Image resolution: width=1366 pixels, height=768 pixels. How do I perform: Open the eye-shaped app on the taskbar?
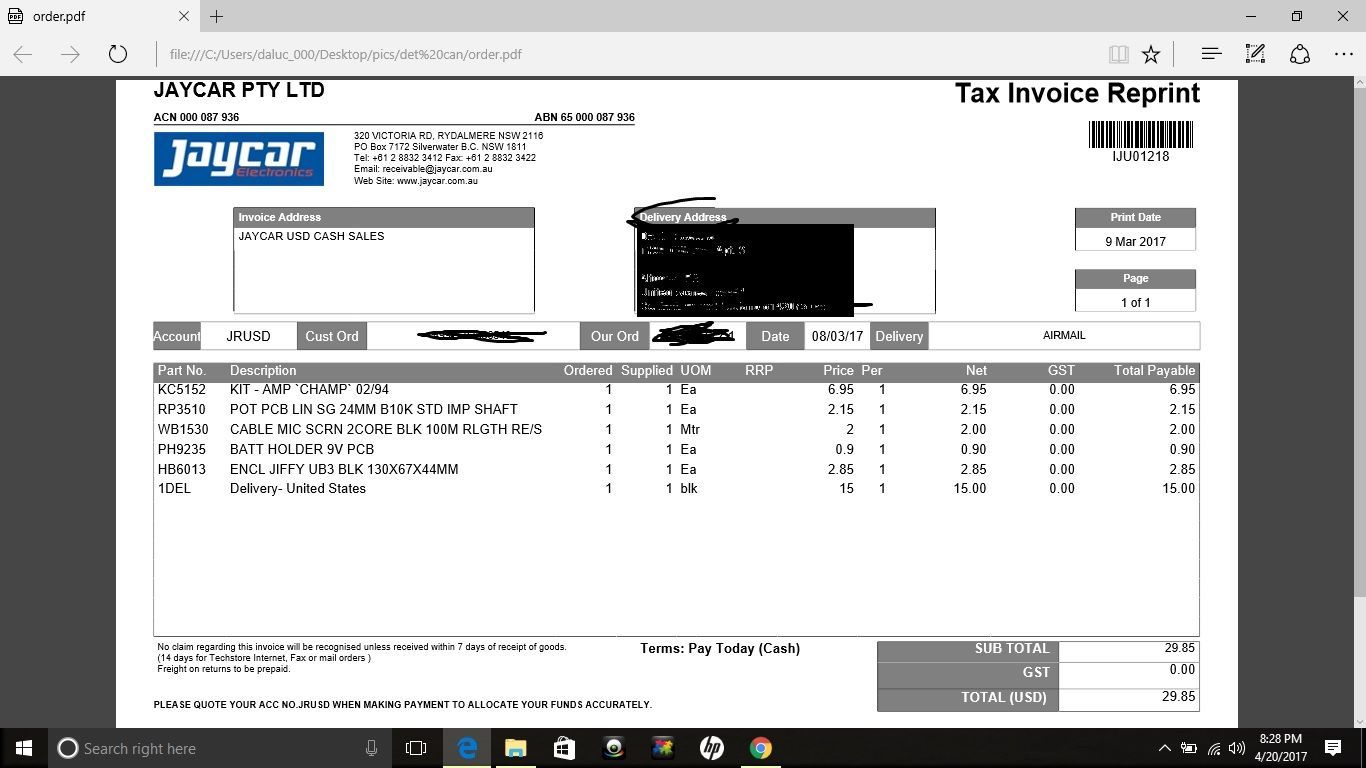pos(614,748)
